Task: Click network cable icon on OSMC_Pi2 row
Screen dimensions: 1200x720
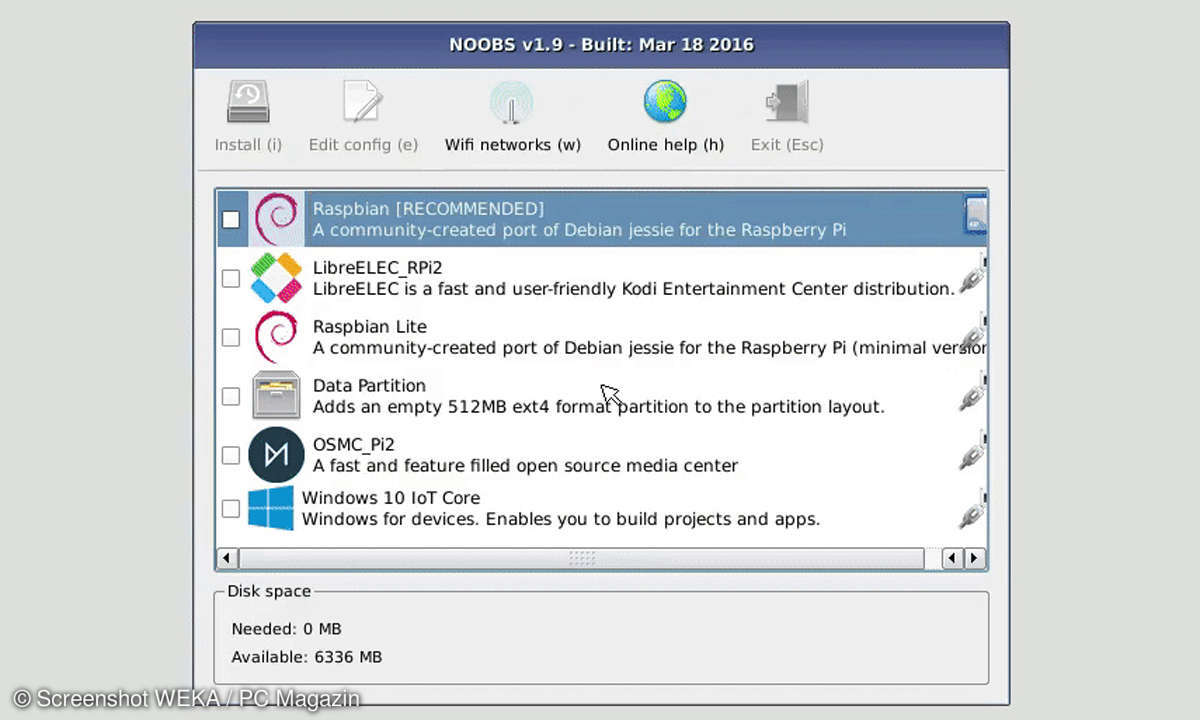Action: [973, 451]
